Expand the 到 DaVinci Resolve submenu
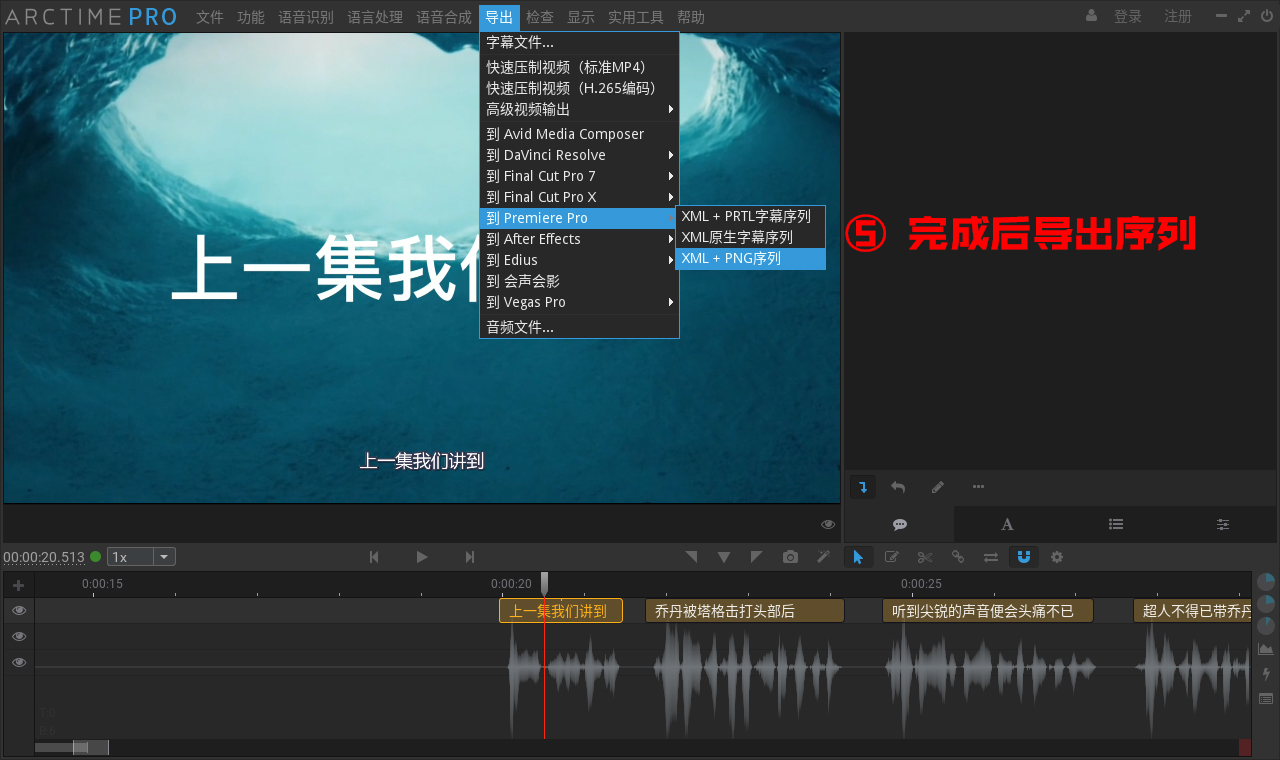The height and width of the screenshot is (760, 1280). [546, 154]
